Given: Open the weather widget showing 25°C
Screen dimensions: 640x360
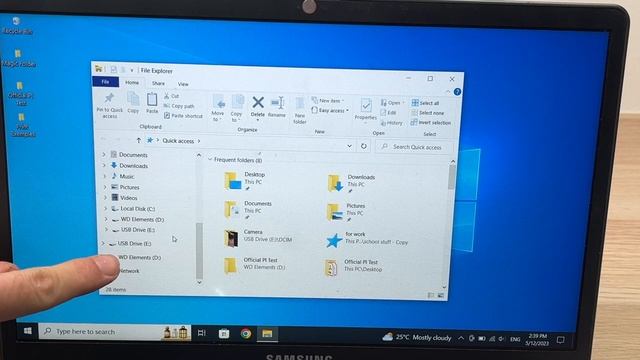Looking at the screenshot, I should point(417,337).
